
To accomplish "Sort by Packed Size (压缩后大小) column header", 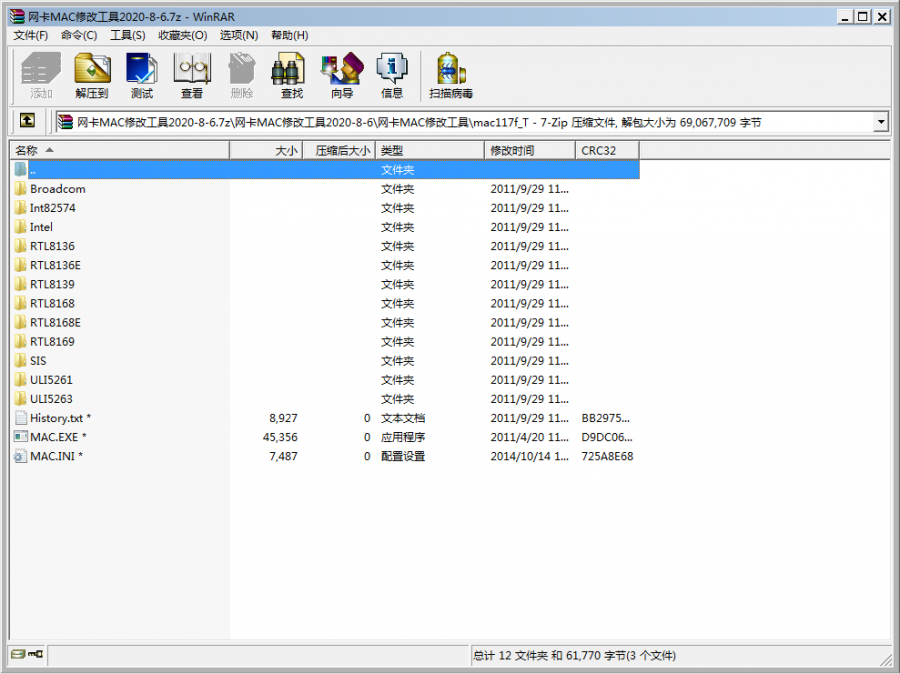I will coord(339,150).
